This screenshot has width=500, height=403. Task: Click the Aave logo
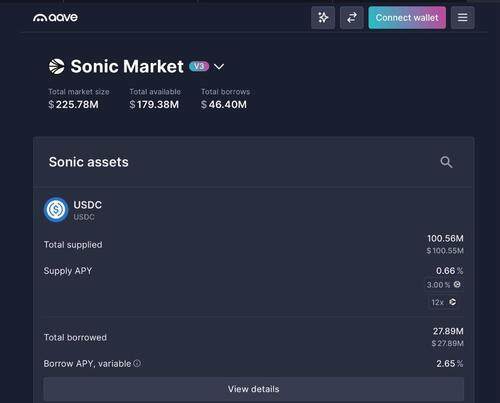click(x=55, y=17)
